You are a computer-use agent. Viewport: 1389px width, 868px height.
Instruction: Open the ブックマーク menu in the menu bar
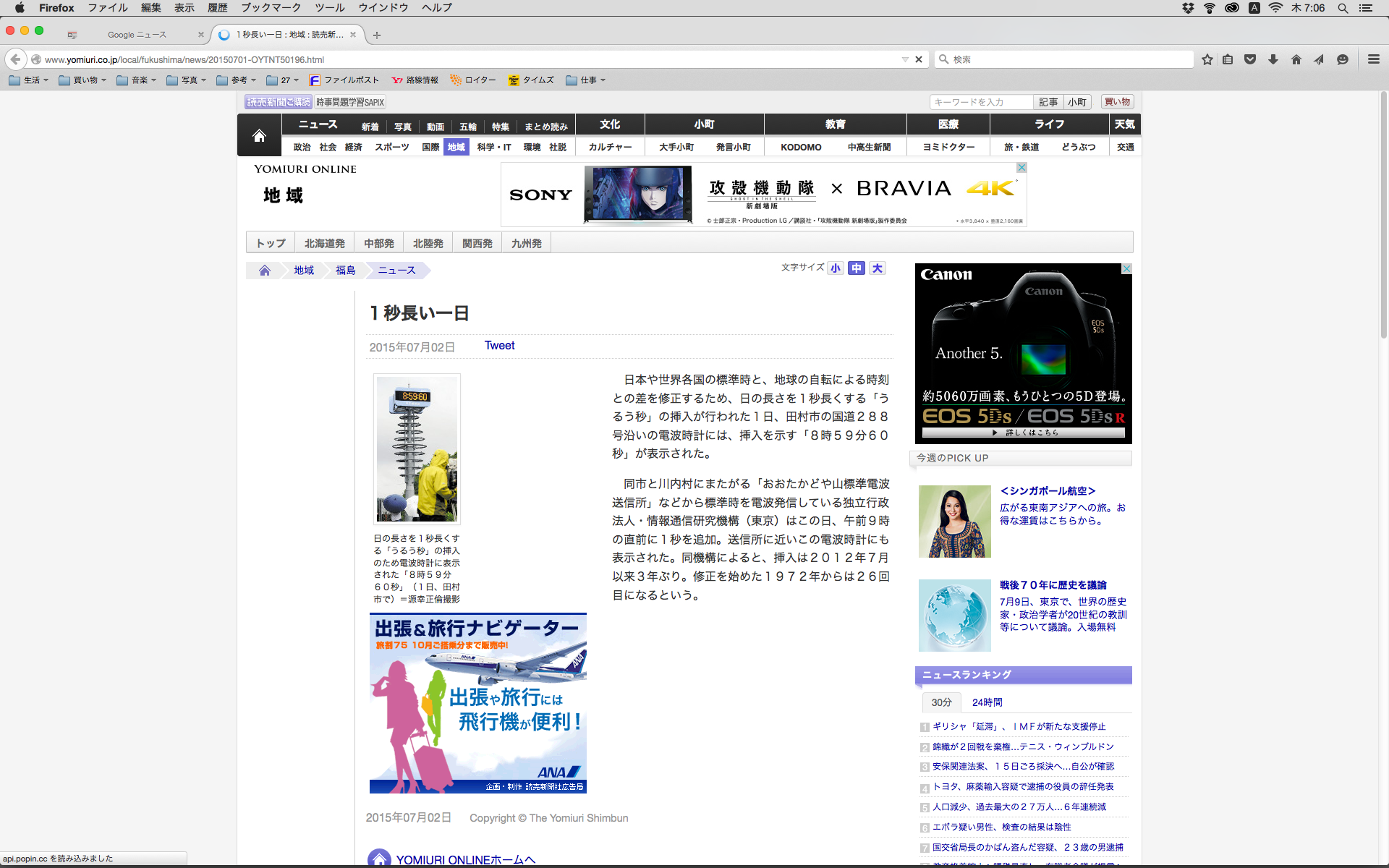271,8
